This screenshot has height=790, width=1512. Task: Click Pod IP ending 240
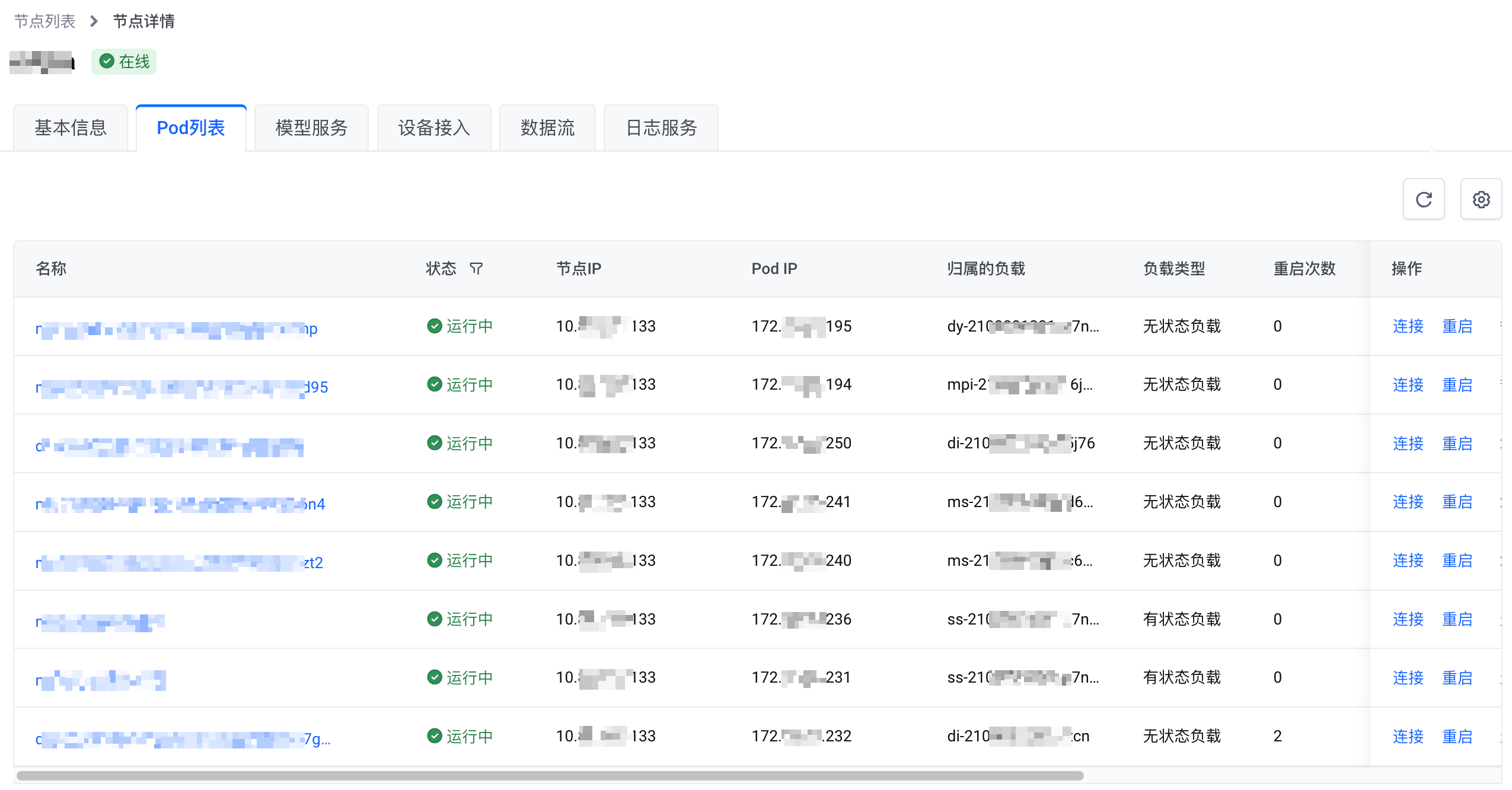pos(801,560)
